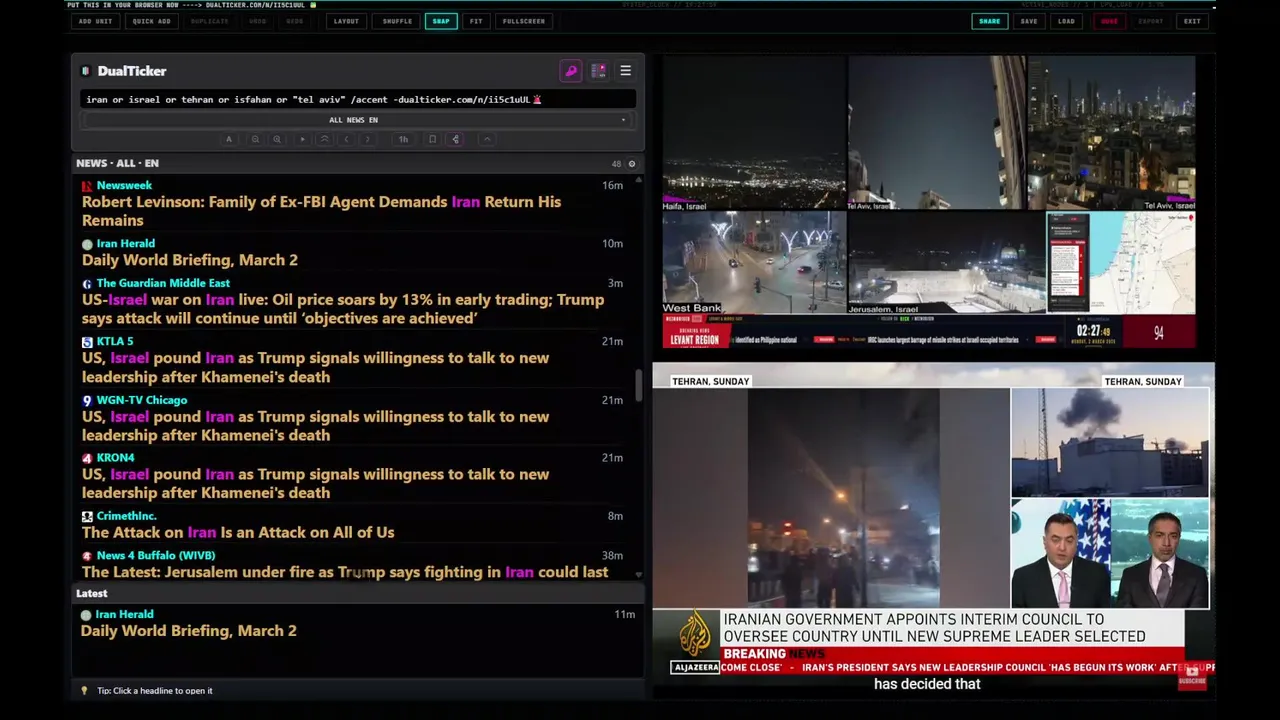Click the CrimethInc. source icon
This screenshot has height=720, width=1280.
(x=87, y=517)
